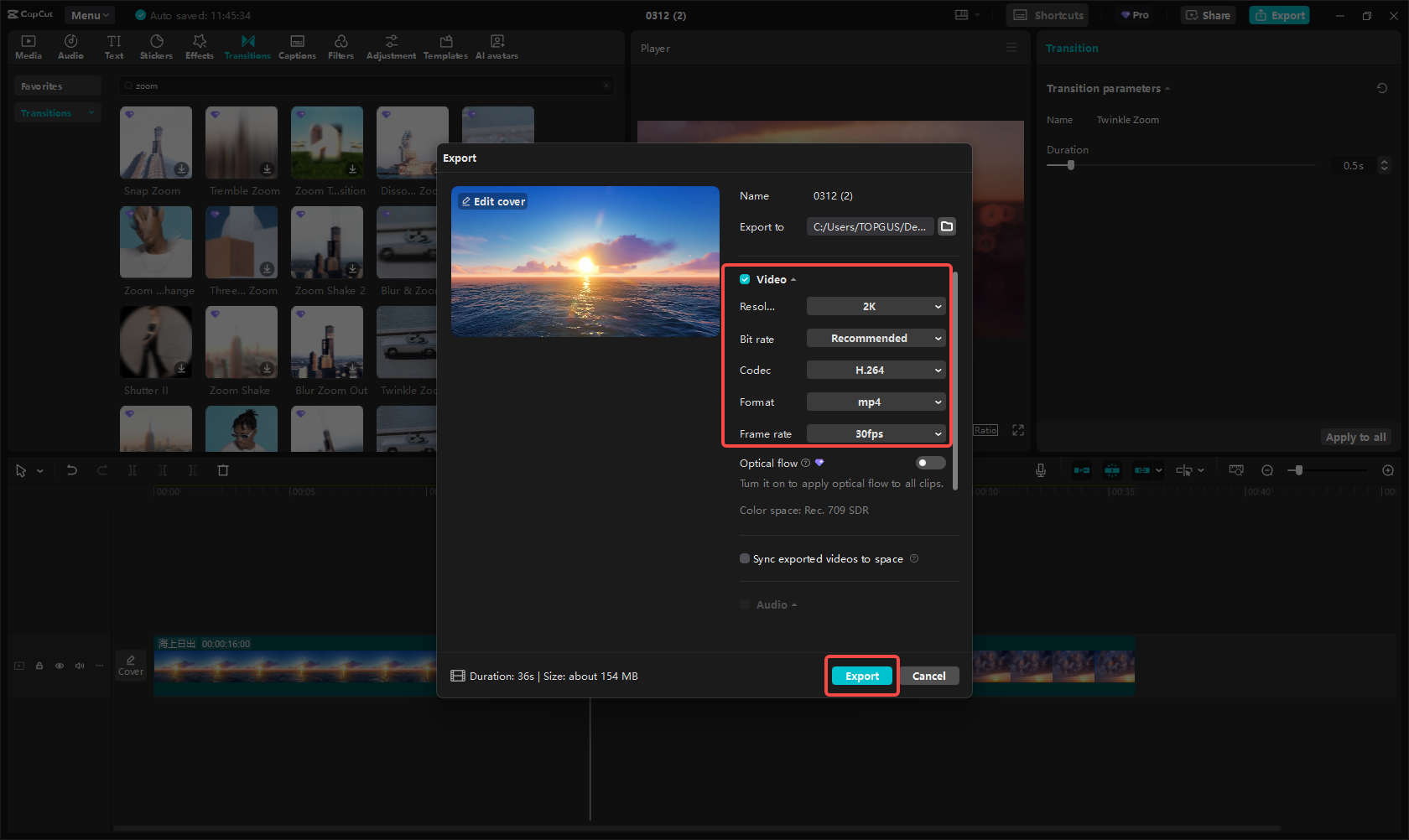The width and height of the screenshot is (1409, 840).
Task: Open the Stickers panel
Action: click(156, 47)
